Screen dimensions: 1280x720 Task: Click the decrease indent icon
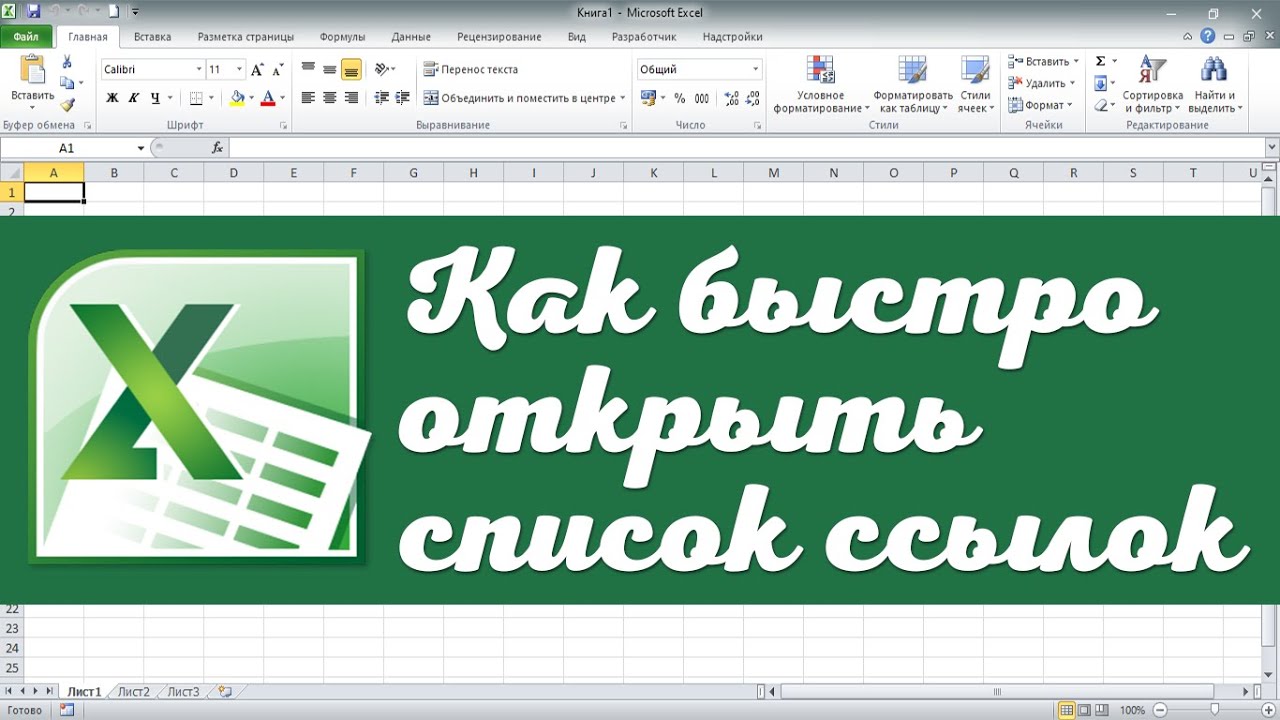pos(381,98)
